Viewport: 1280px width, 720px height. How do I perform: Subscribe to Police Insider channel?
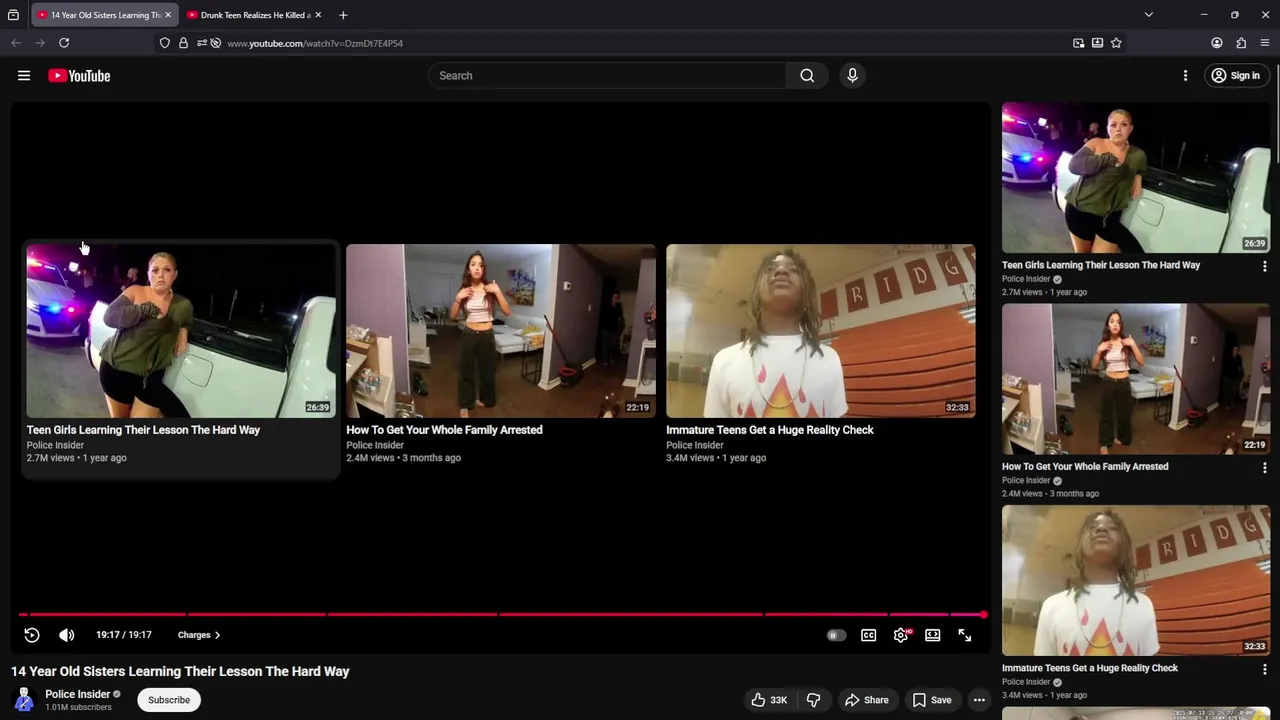pos(169,700)
